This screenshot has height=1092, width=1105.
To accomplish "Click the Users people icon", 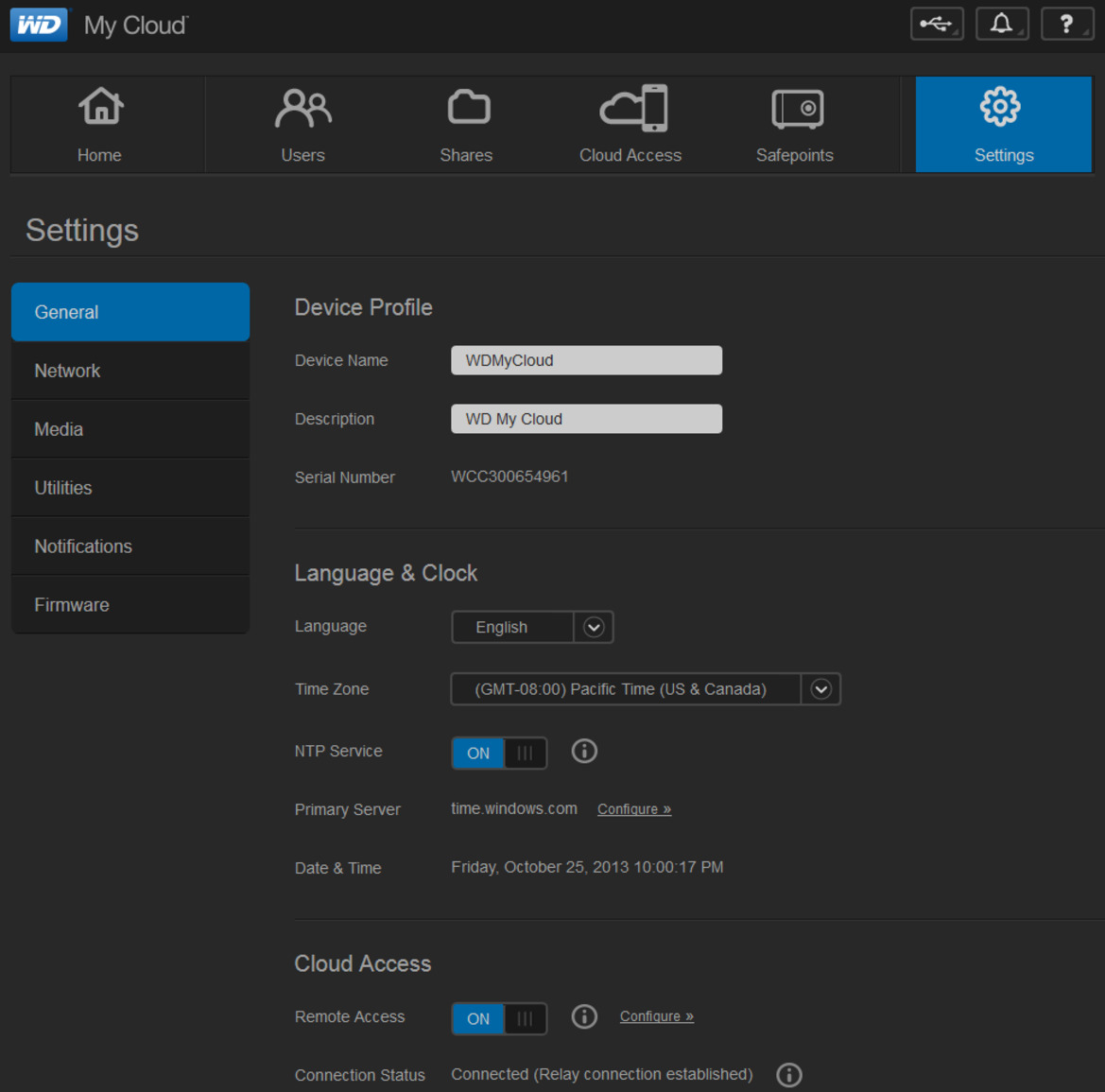I will 303,108.
